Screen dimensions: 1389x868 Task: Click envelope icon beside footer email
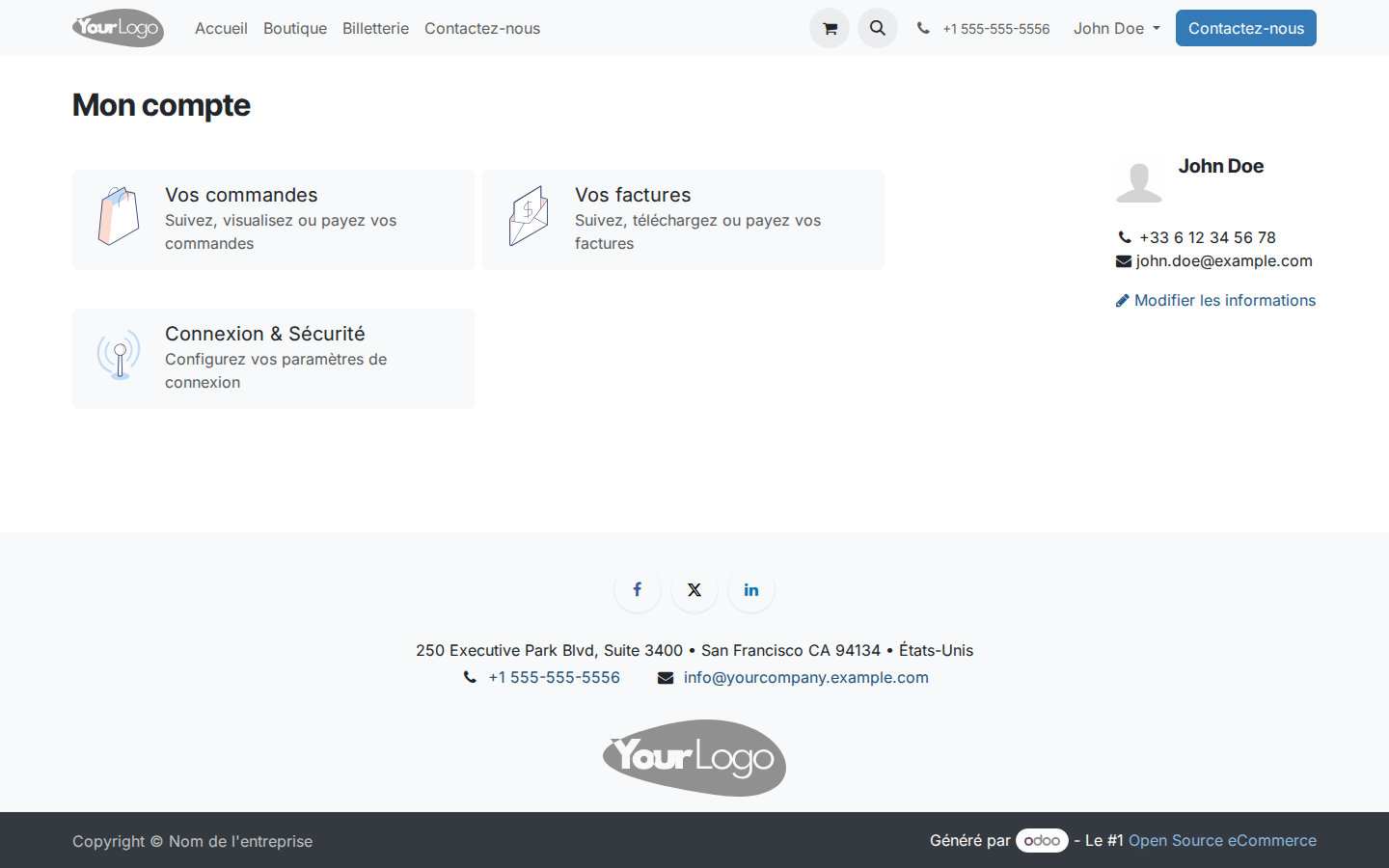(666, 678)
